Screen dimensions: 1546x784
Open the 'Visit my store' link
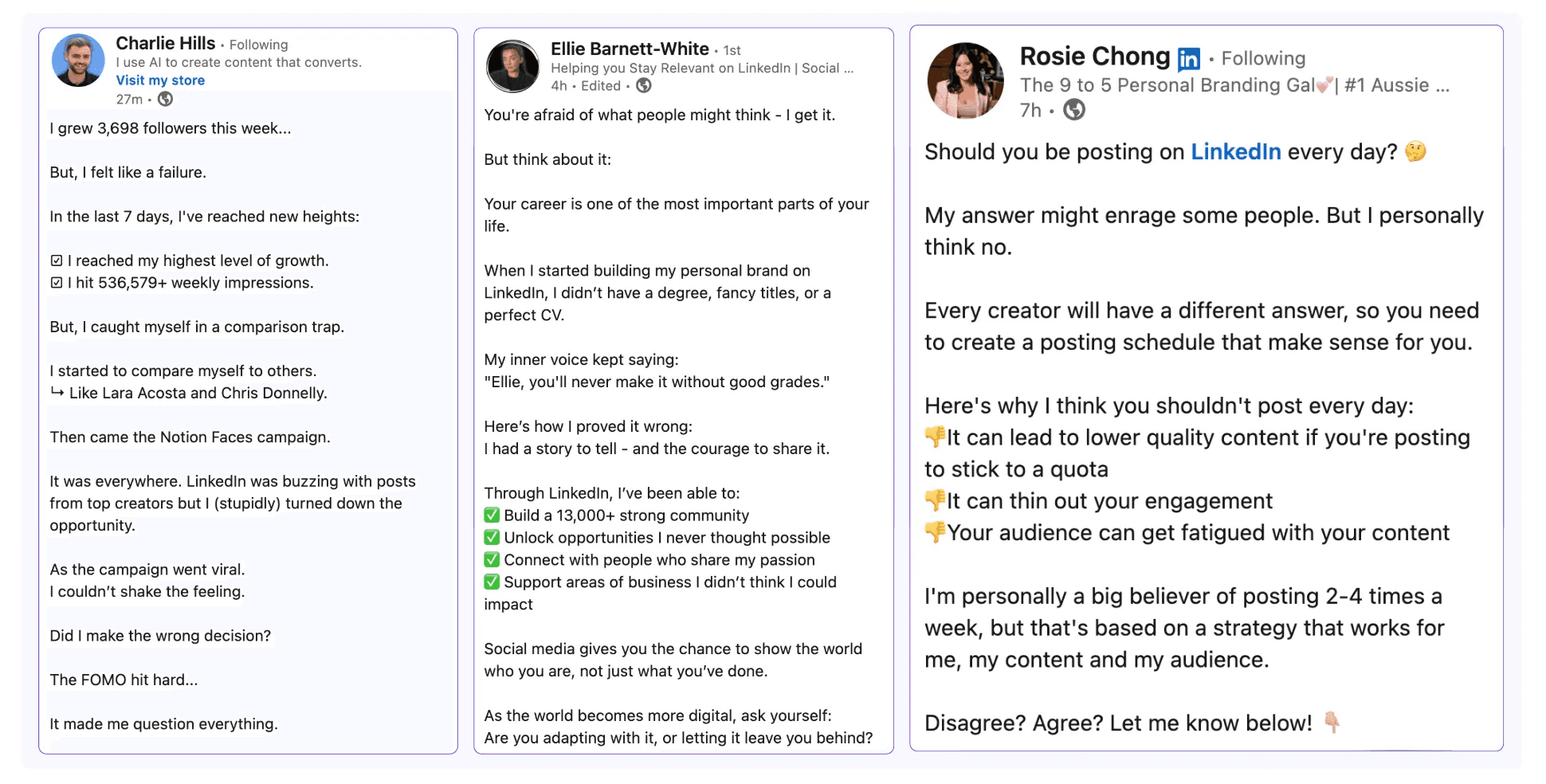click(160, 80)
